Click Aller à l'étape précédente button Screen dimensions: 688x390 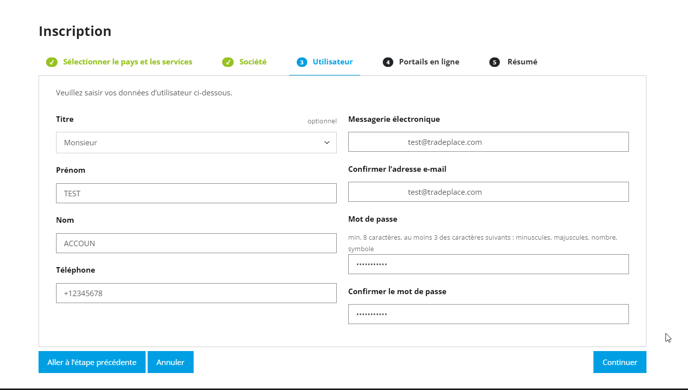click(92, 362)
